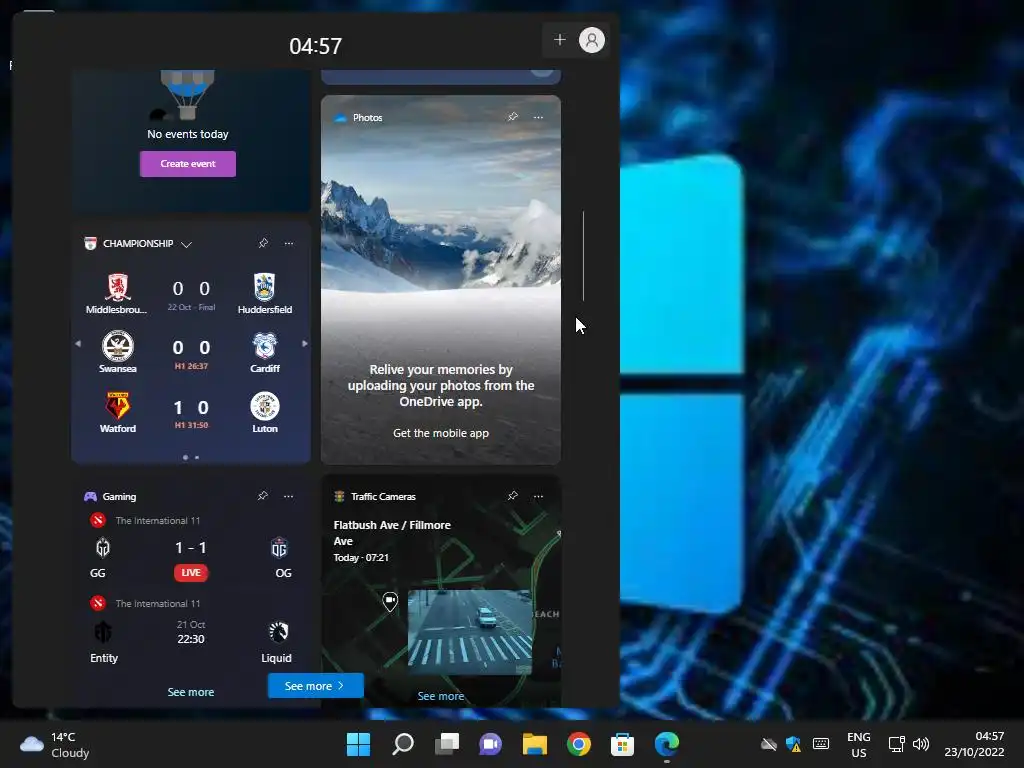Click the camera map pin marker

(x=390, y=601)
